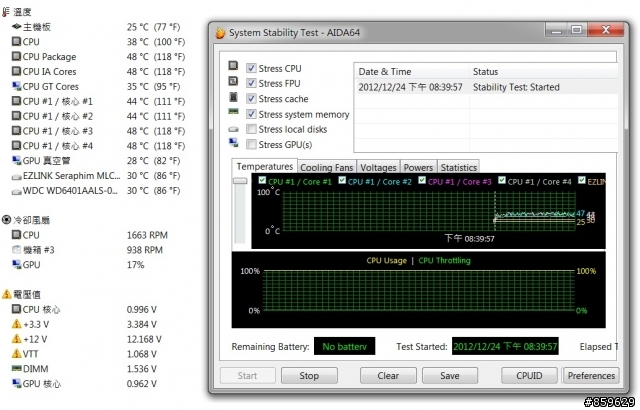Click the warning icon next to +3.3 V
The image size is (640, 410).
(x=16, y=324)
